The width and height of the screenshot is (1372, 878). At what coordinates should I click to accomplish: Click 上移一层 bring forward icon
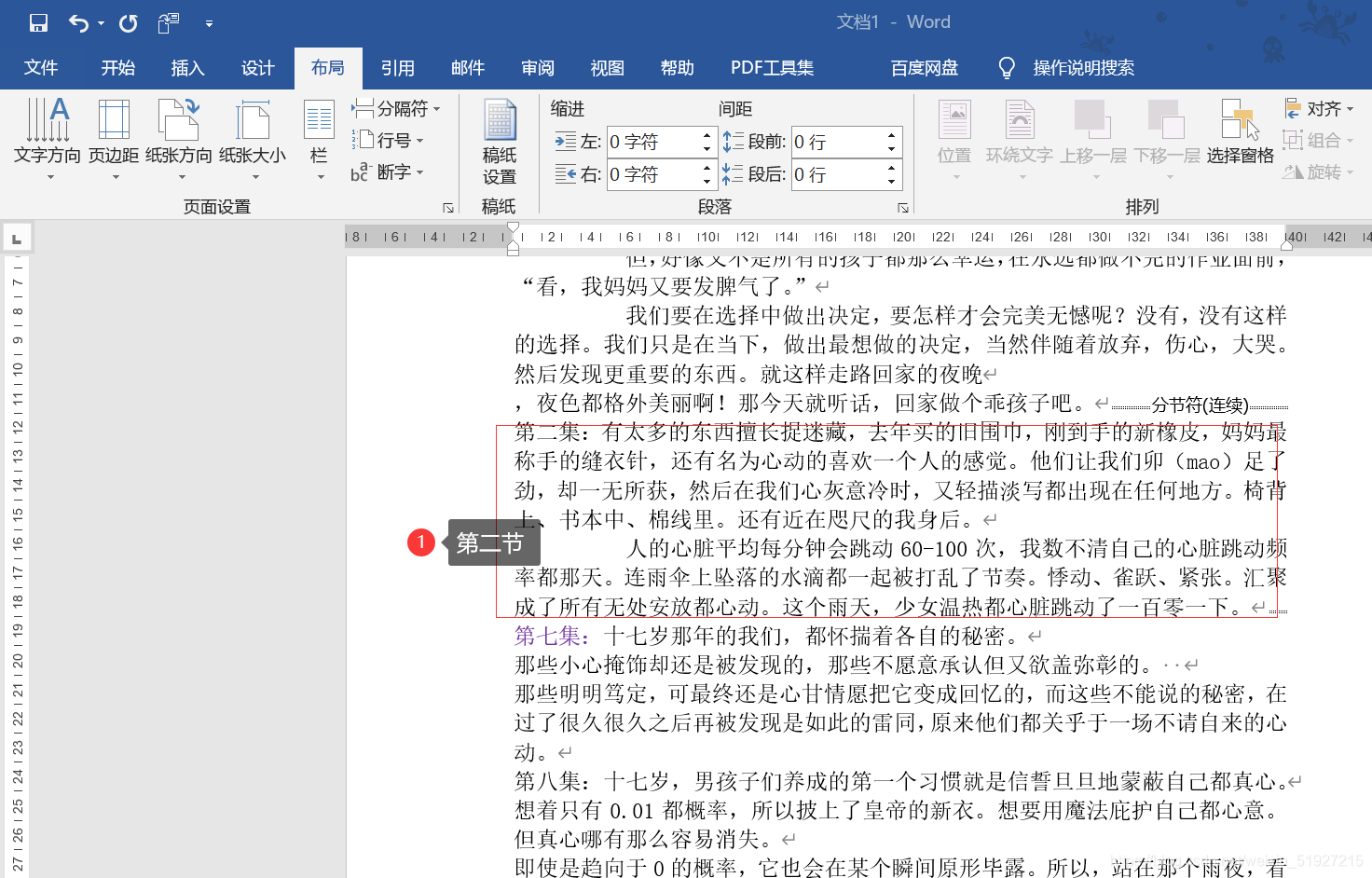click(x=1093, y=138)
